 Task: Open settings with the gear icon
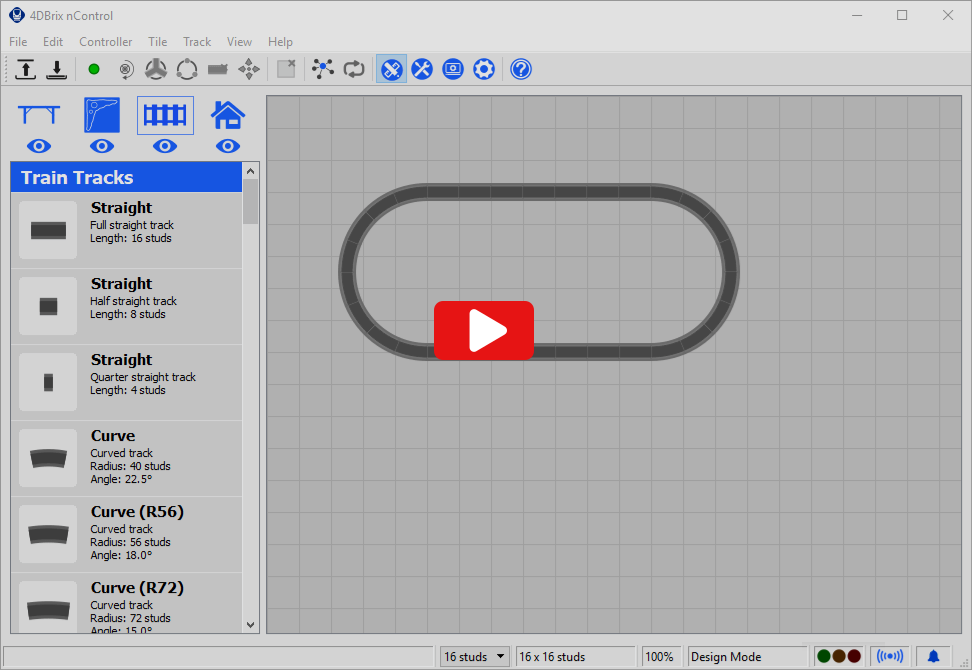click(x=484, y=69)
